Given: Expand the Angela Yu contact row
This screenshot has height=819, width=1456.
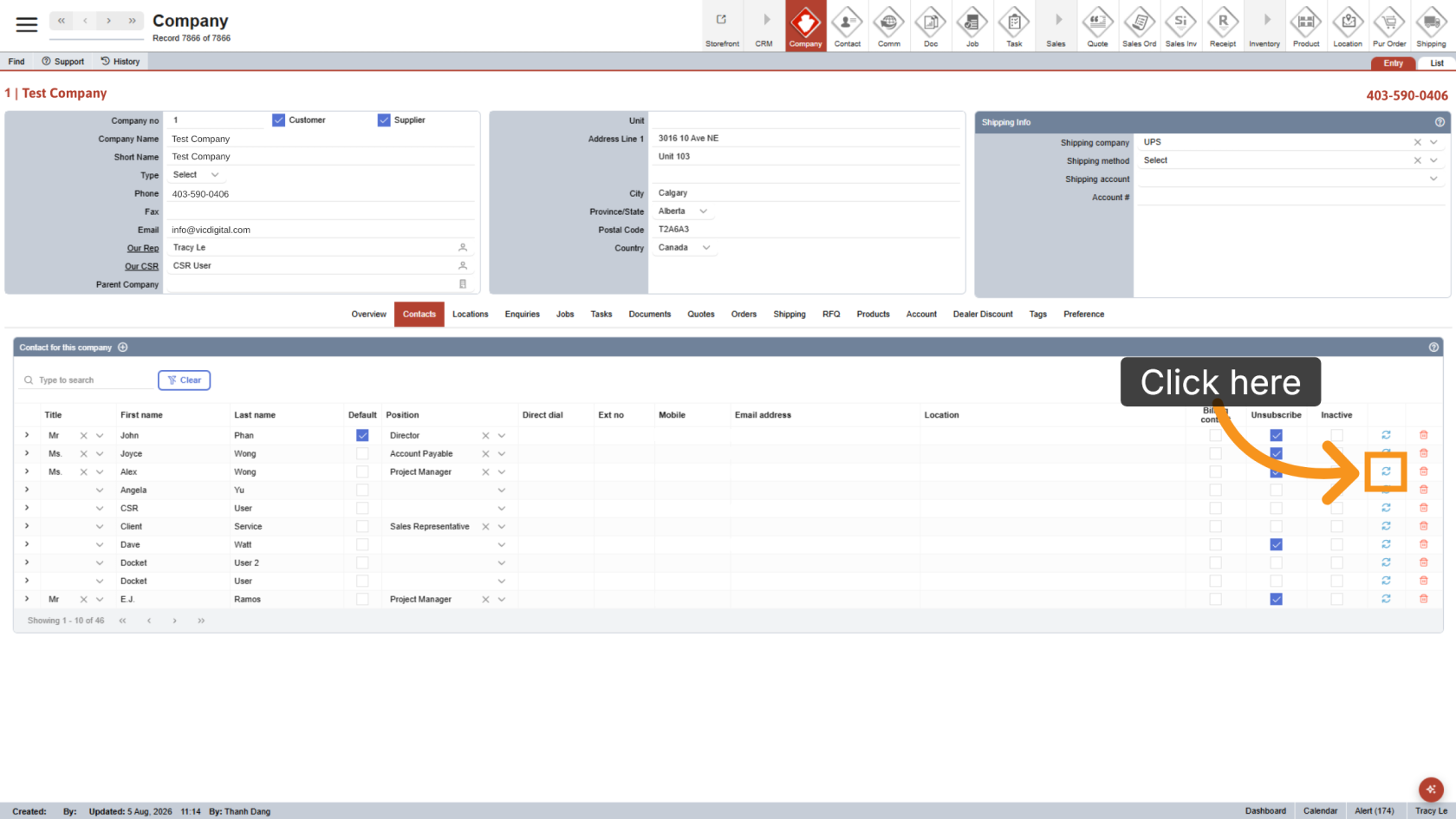Looking at the screenshot, I should (27, 490).
